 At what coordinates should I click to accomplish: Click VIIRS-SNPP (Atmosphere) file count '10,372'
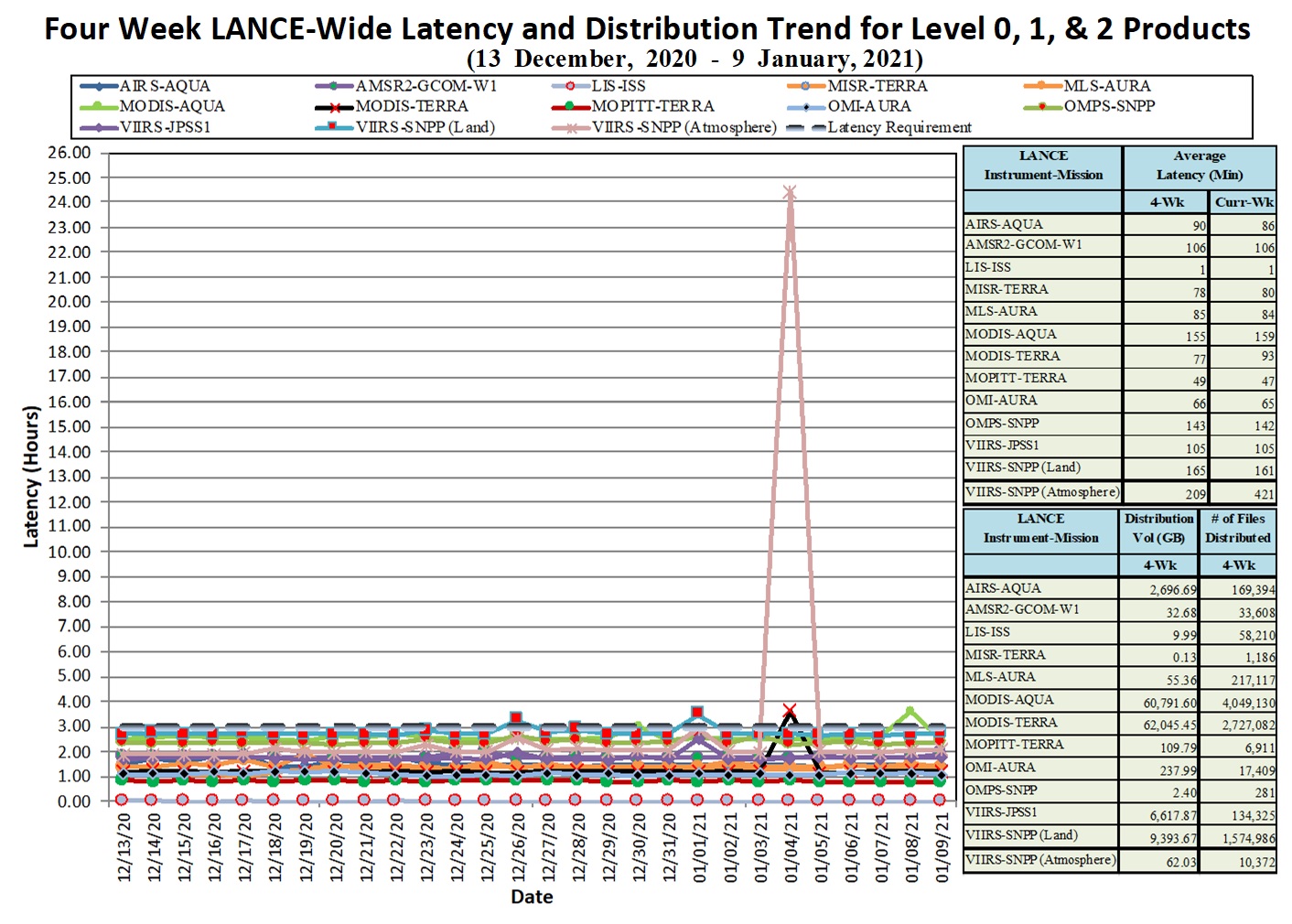(x=1257, y=863)
